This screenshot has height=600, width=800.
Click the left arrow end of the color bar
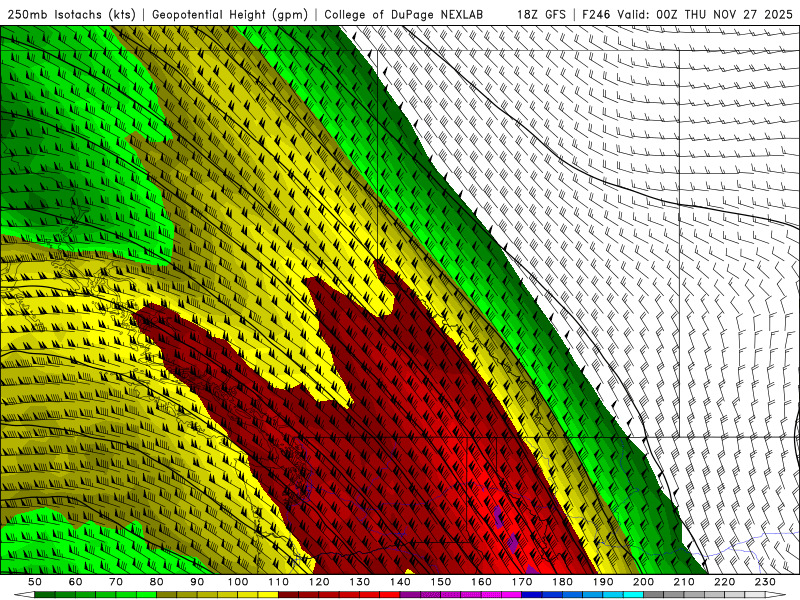pyautogui.click(x=24, y=595)
